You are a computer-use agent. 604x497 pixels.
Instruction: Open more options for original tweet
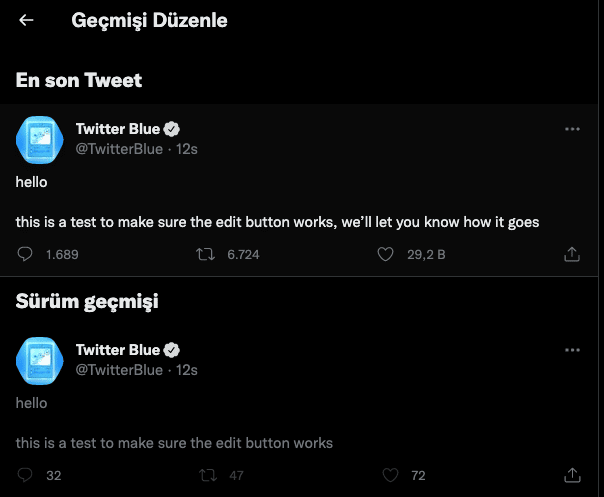point(572,350)
